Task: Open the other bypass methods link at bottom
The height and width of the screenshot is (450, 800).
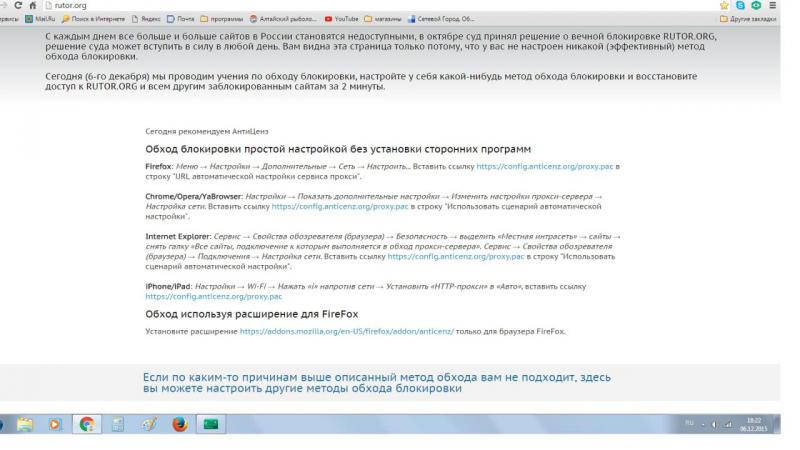Action: pos(377,383)
